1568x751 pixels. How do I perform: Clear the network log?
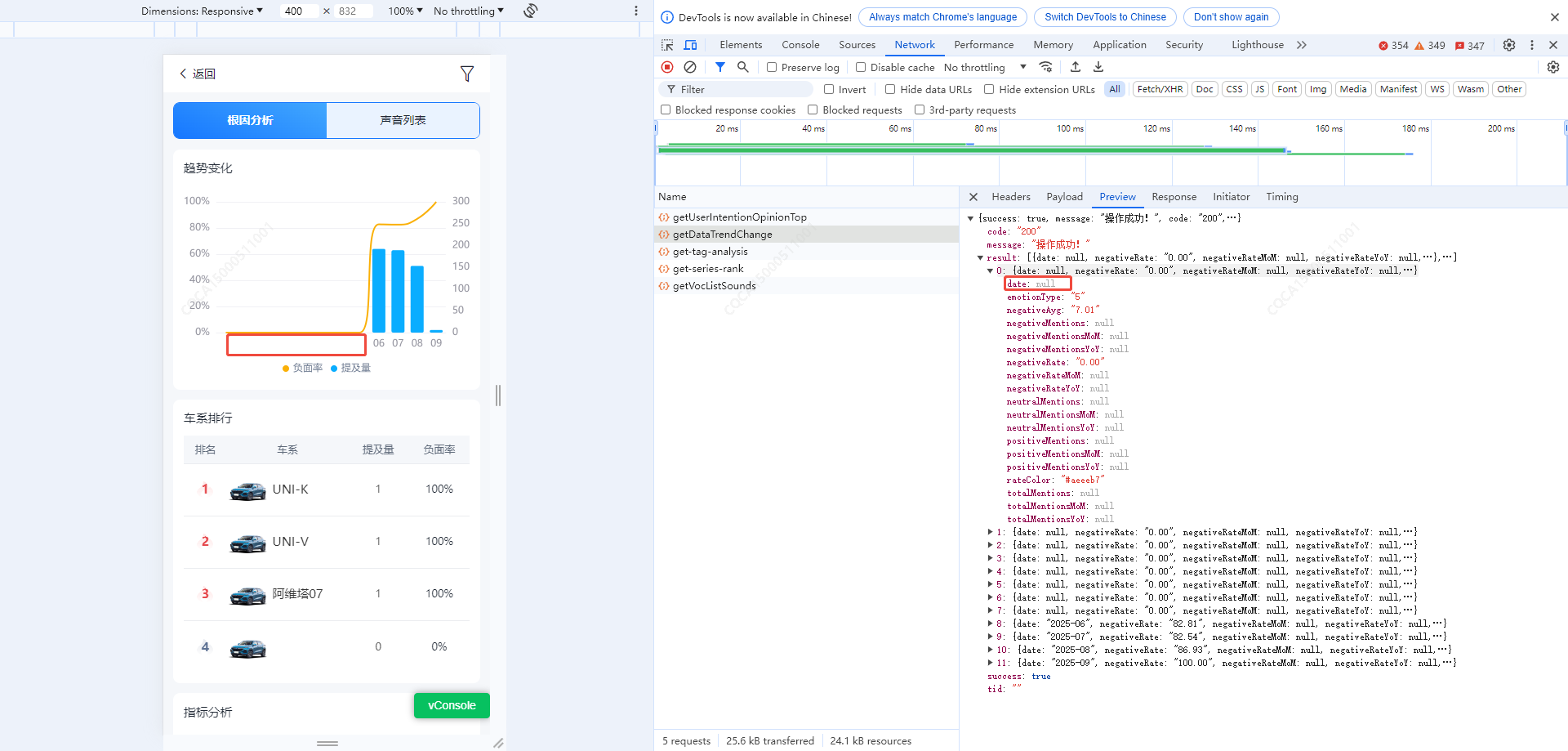click(x=690, y=67)
